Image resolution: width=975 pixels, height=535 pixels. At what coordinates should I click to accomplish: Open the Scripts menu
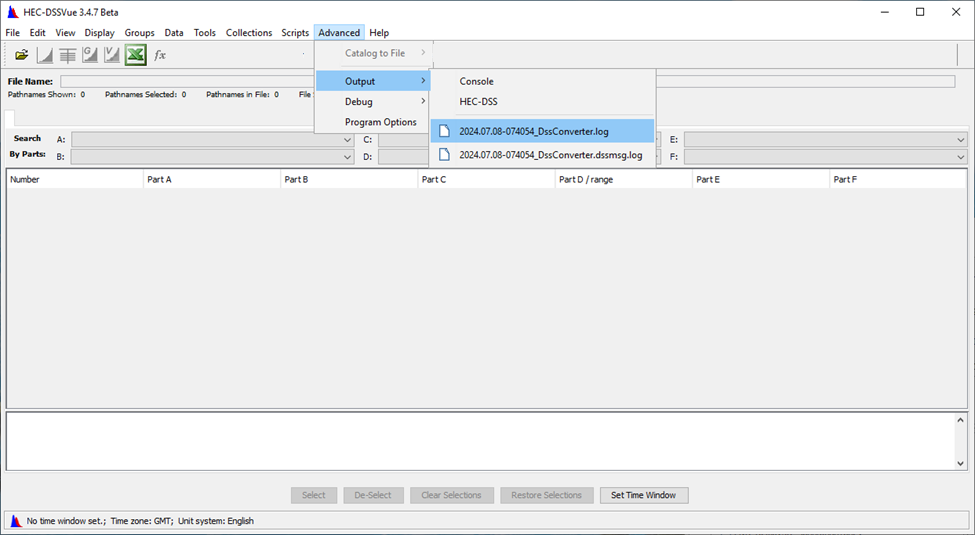(x=295, y=32)
